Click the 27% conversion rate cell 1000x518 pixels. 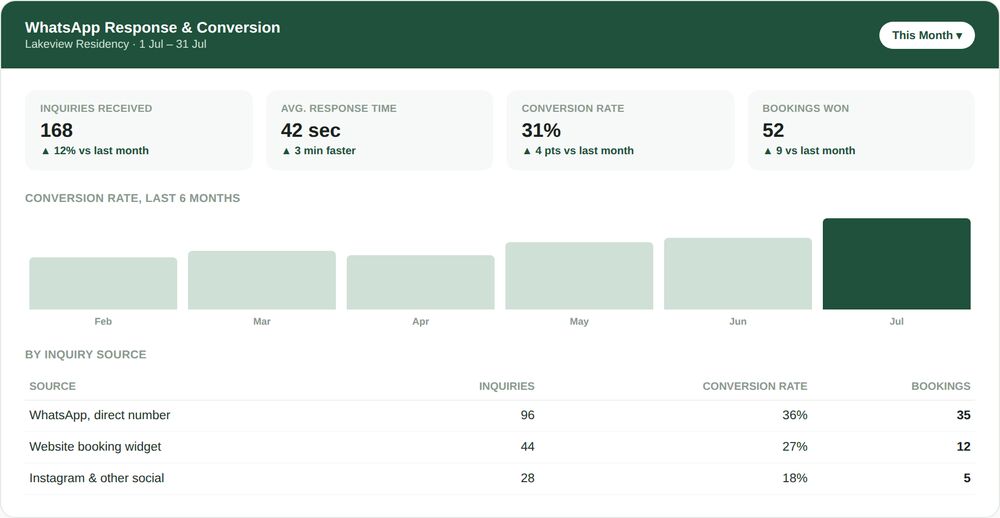[x=795, y=447]
